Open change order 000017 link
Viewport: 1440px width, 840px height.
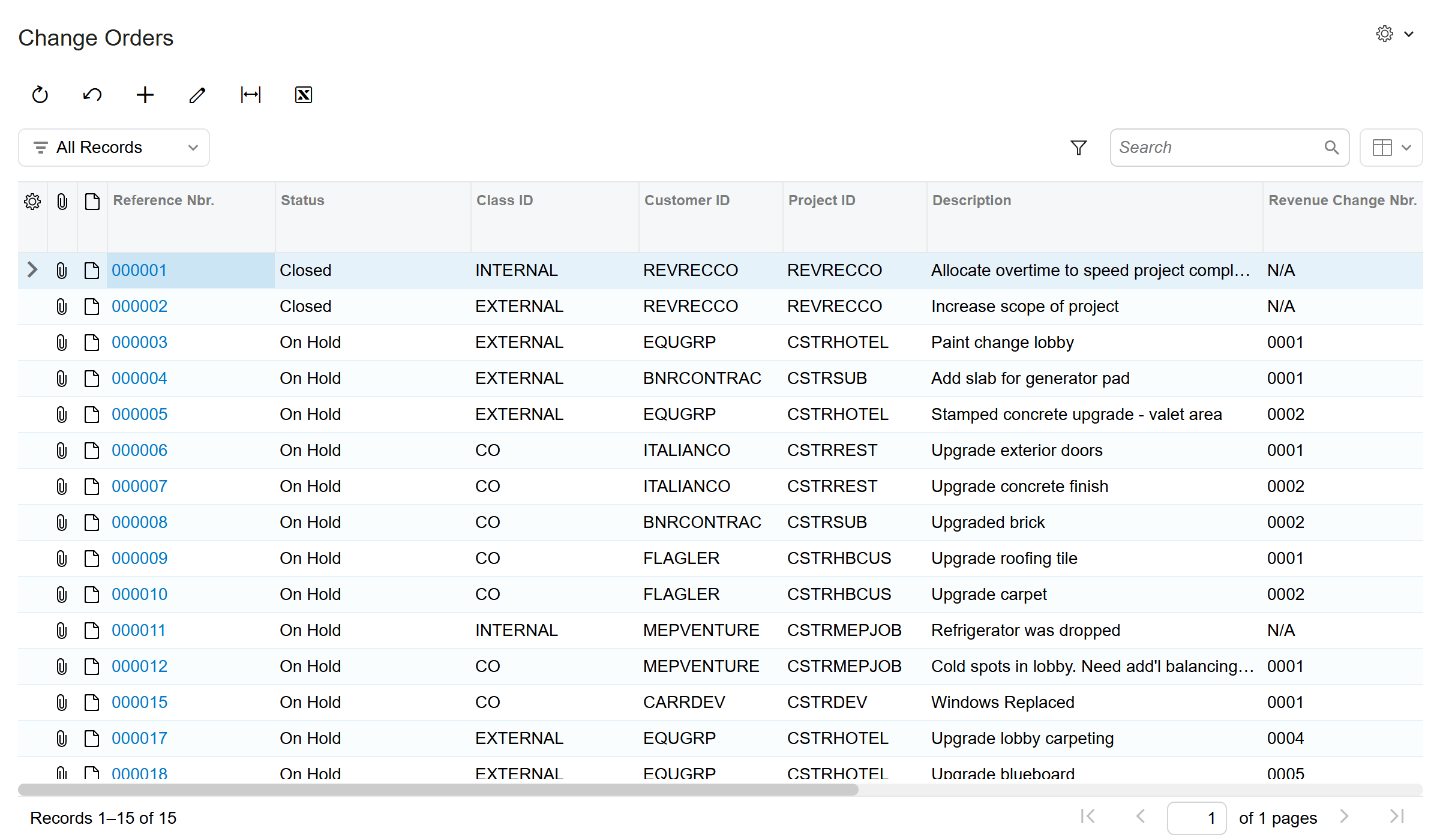[x=139, y=739]
